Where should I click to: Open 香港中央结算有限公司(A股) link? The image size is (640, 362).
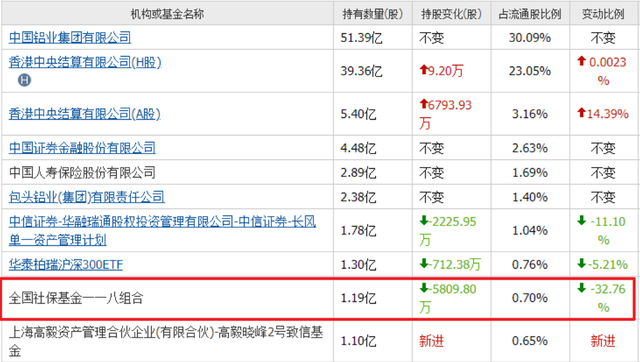tap(84, 113)
